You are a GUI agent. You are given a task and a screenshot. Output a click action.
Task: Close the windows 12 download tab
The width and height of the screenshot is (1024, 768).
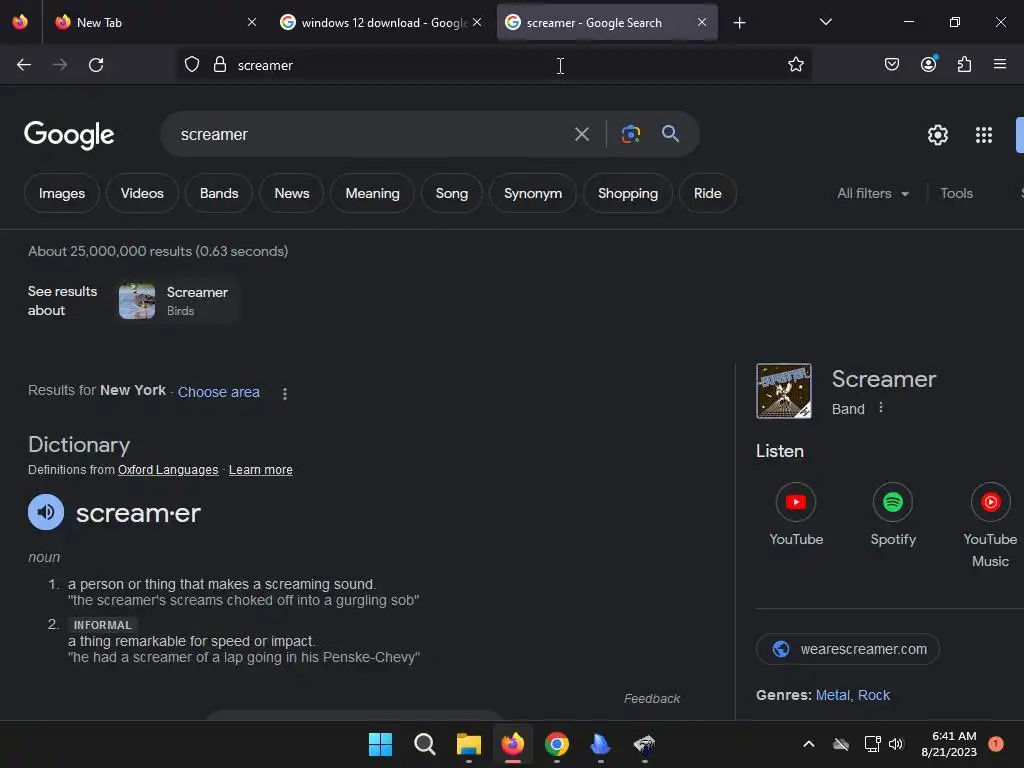pyautogui.click(x=477, y=22)
